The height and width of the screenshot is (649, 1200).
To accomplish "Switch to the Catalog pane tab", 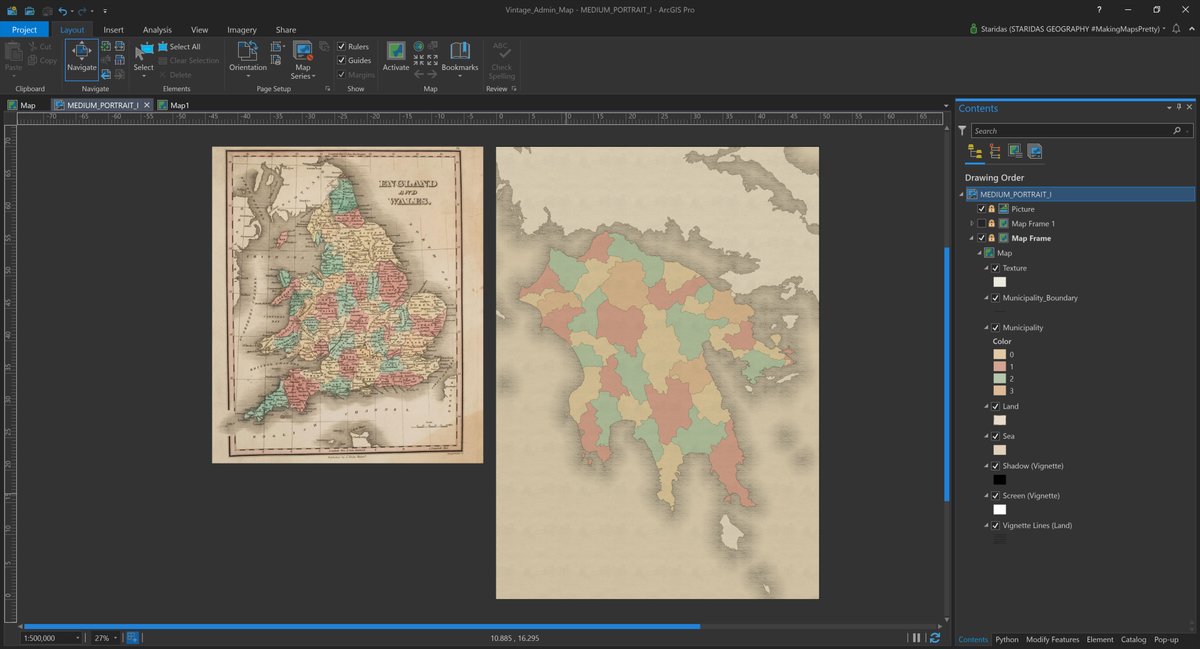I will (x=1133, y=639).
